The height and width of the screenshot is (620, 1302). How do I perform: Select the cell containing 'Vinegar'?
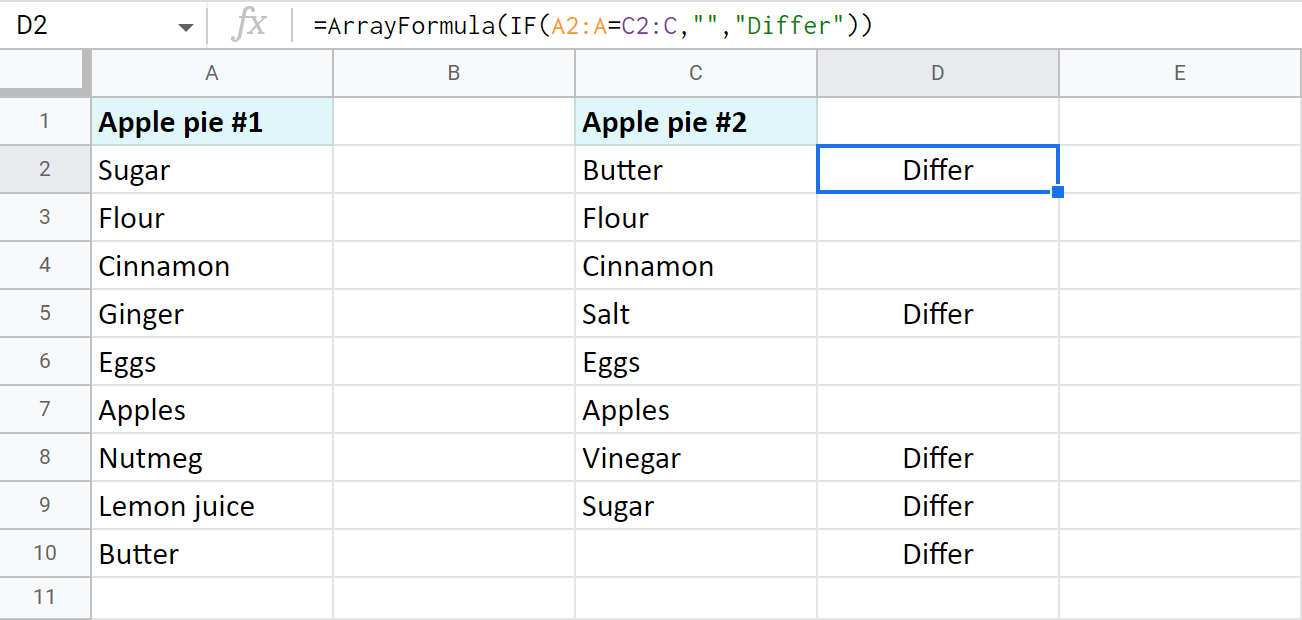point(696,458)
